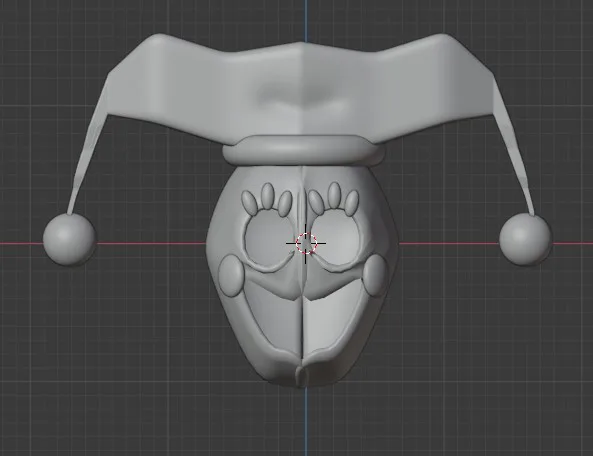Select the ring band under the hat
593x456 pixels.
point(303,150)
